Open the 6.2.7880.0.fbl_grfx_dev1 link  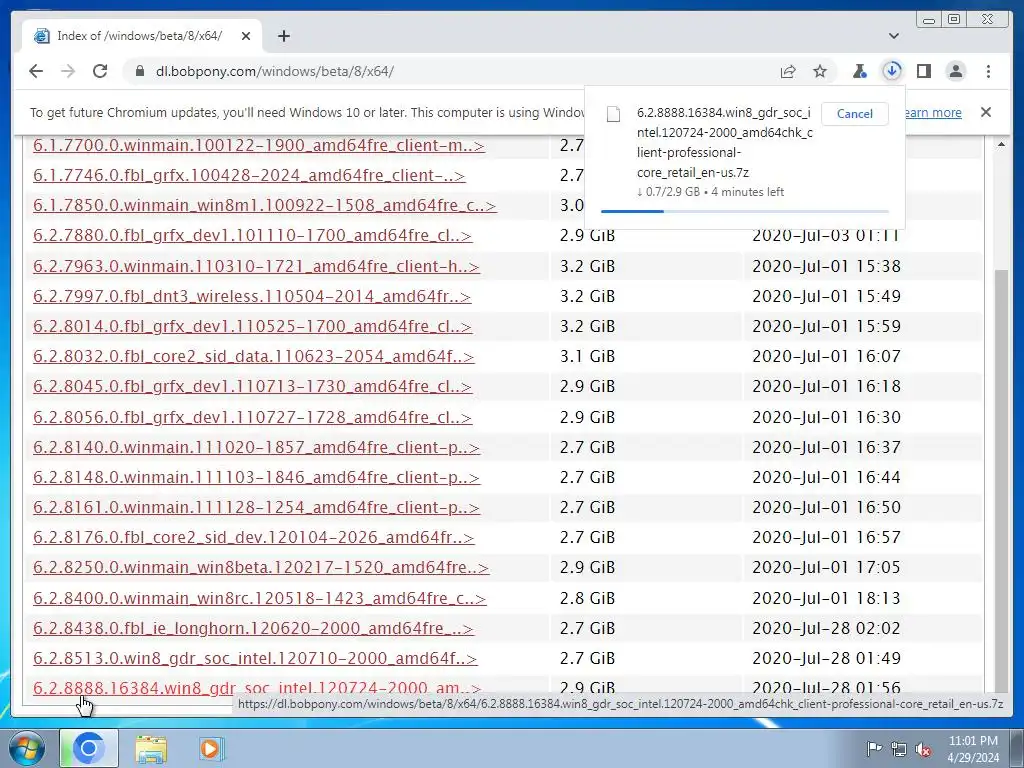tap(252, 236)
